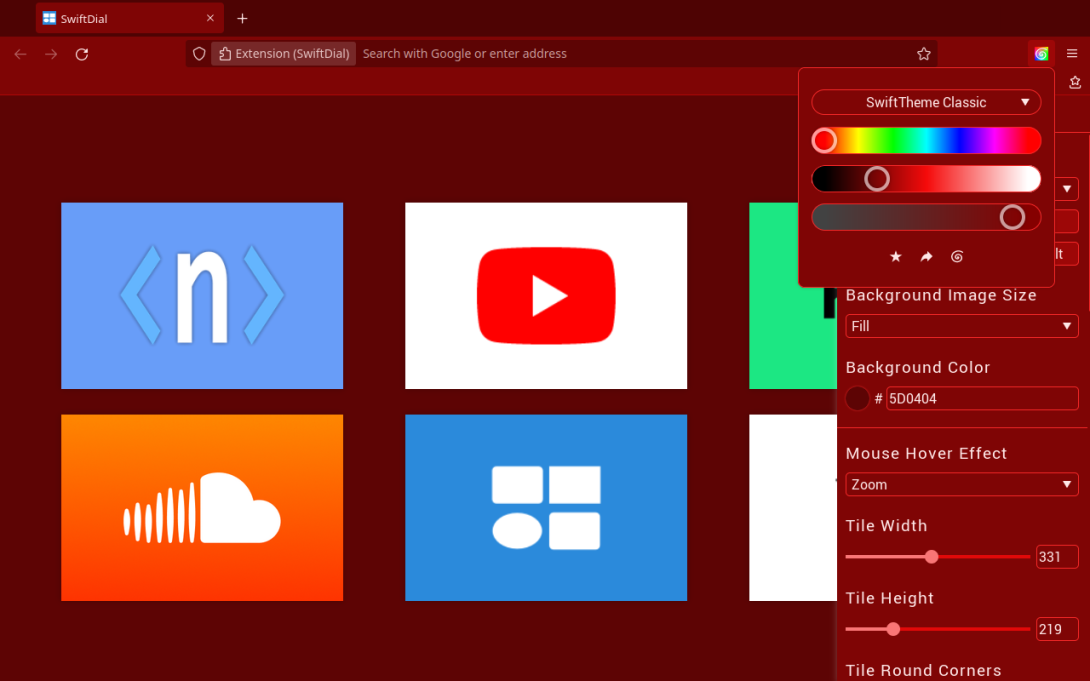Image resolution: width=1090 pixels, height=681 pixels.
Task: Expand the SwiftTheme Classic theme dropdown
Action: click(x=926, y=102)
